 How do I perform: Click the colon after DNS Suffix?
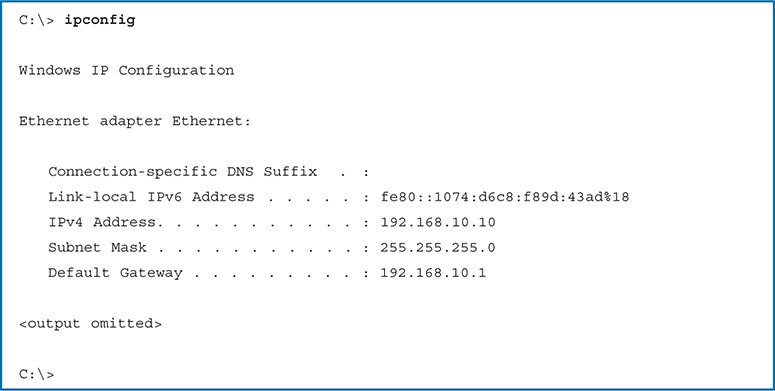point(366,173)
